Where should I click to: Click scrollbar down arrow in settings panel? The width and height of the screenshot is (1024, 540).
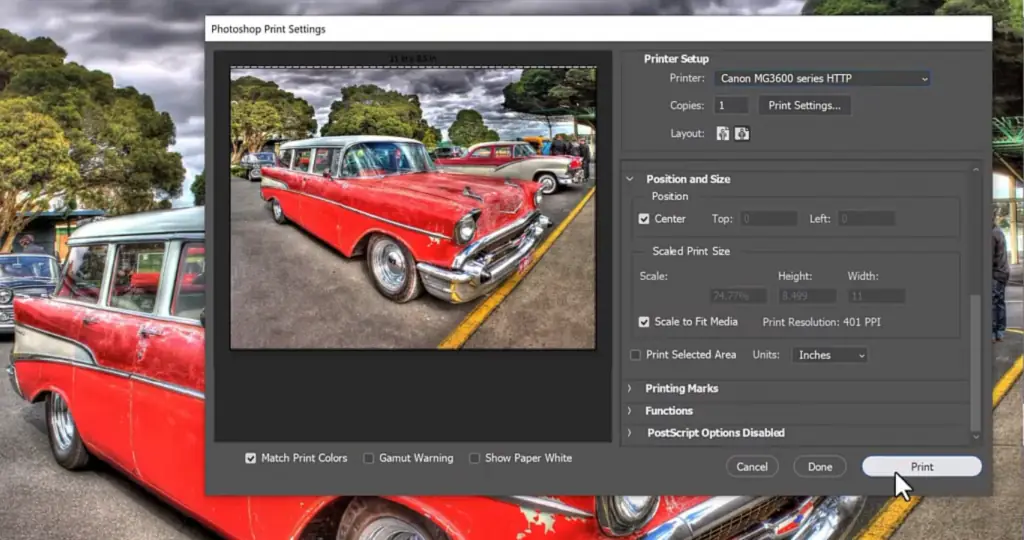976,437
